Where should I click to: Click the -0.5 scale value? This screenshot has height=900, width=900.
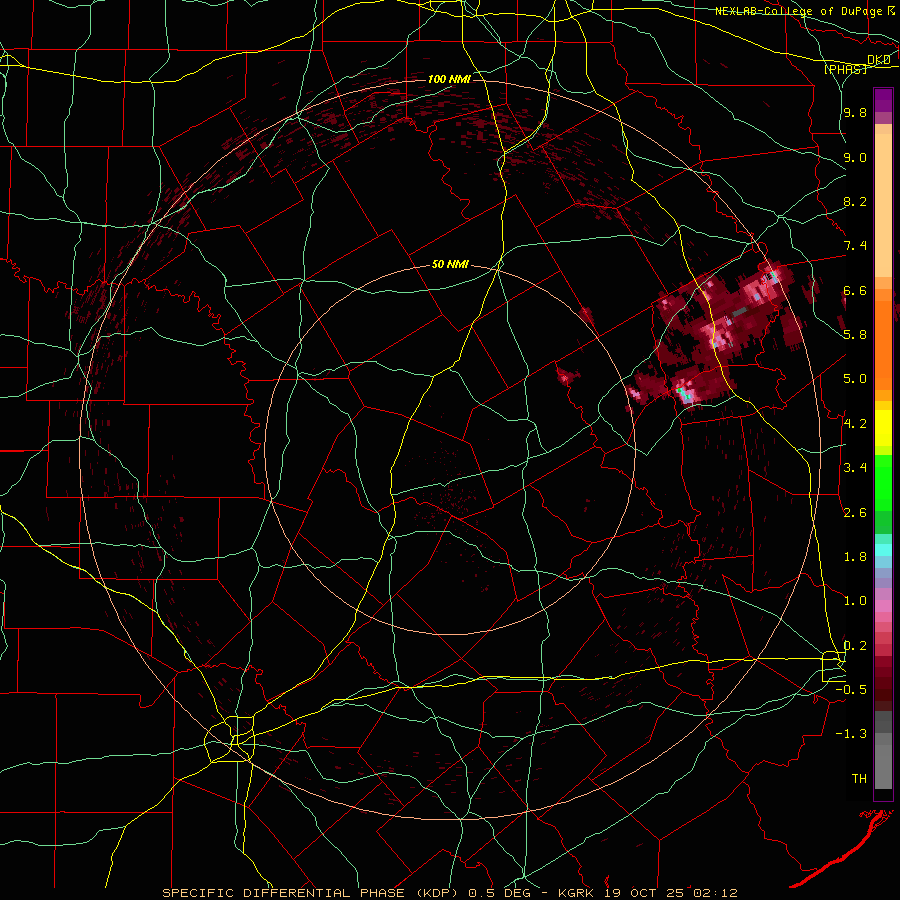(x=851, y=690)
